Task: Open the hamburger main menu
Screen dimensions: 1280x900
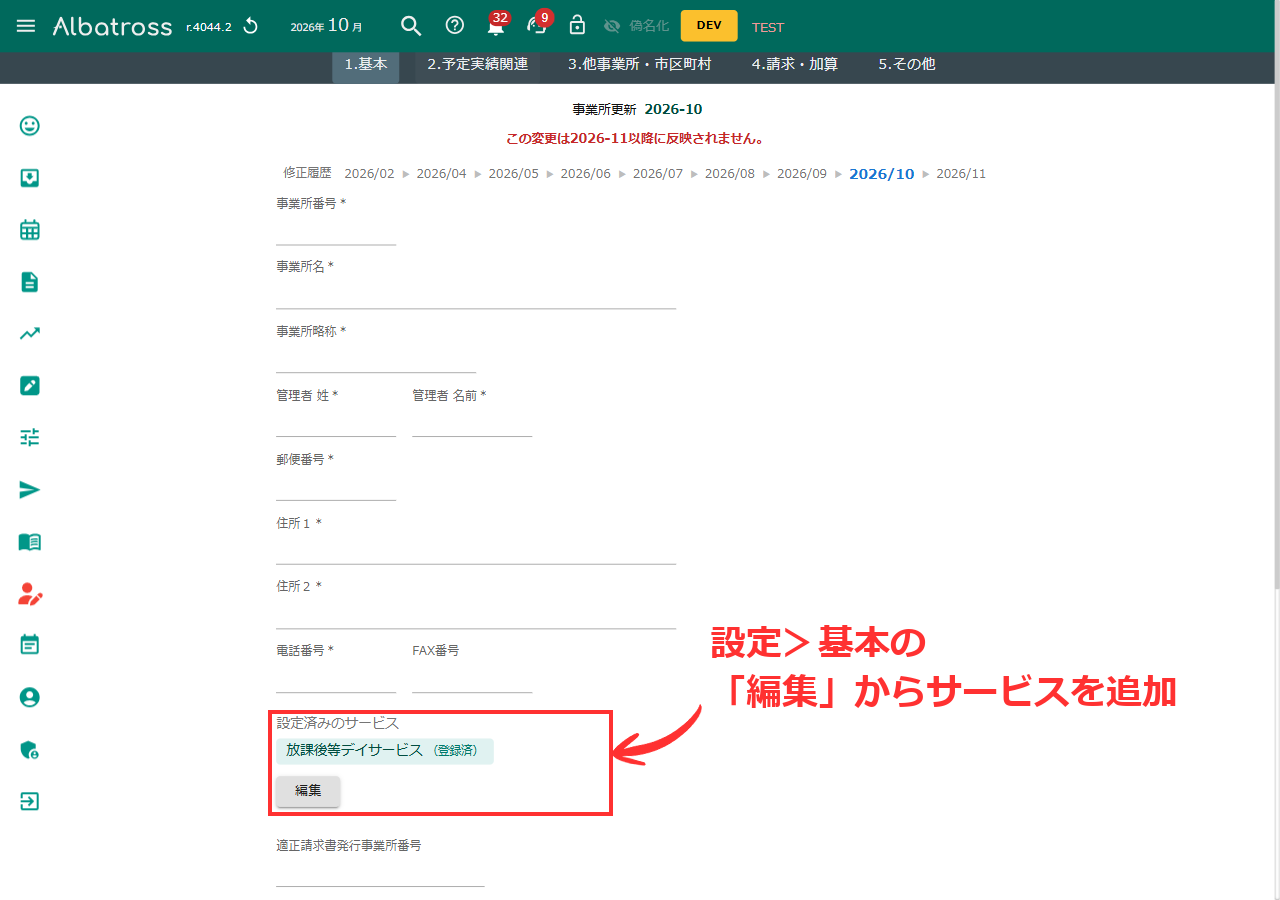Action: click(26, 26)
